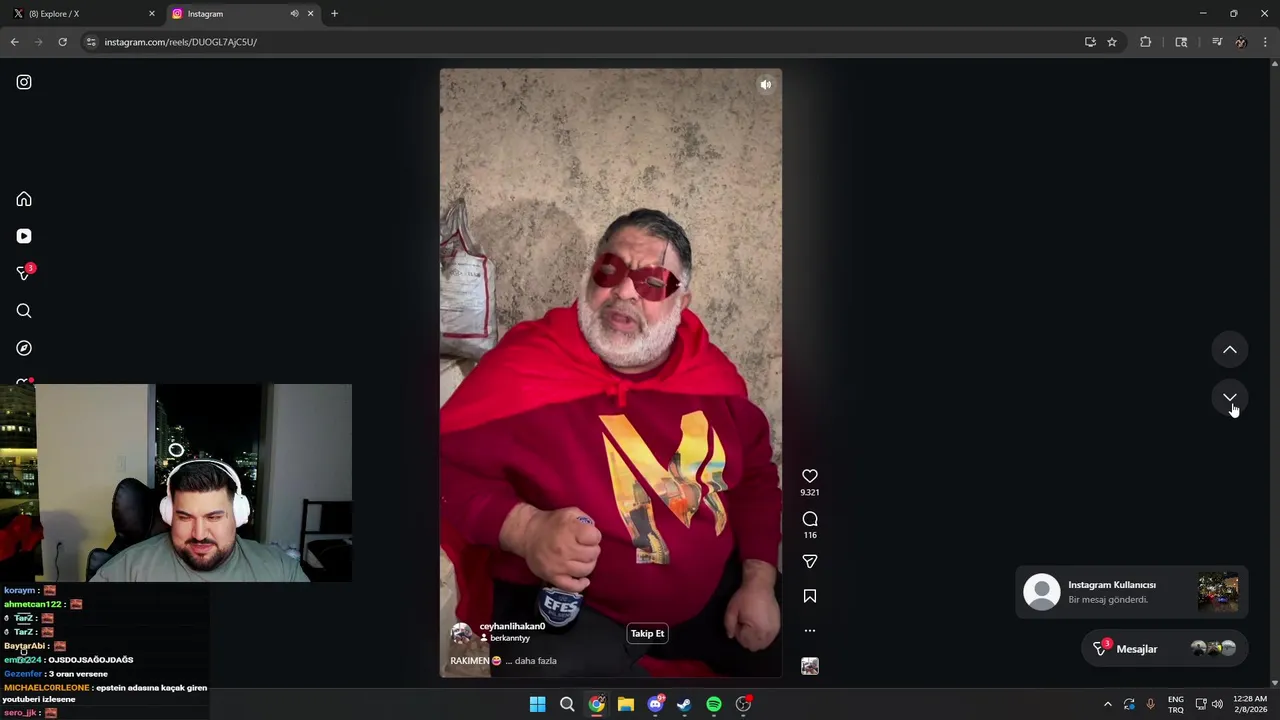Save the reel with bookmark icon
The image size is (1280, 720).
click(x=810, y=596)
